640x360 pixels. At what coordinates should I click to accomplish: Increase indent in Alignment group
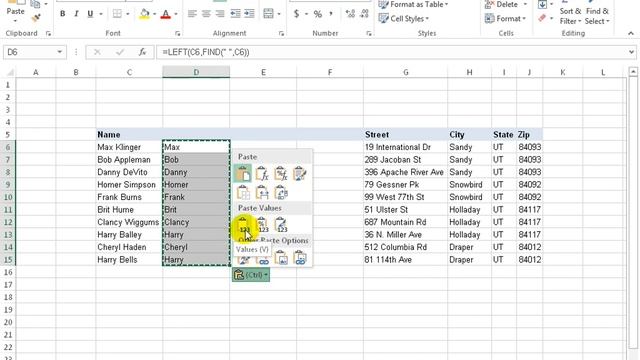pos(249,14)
